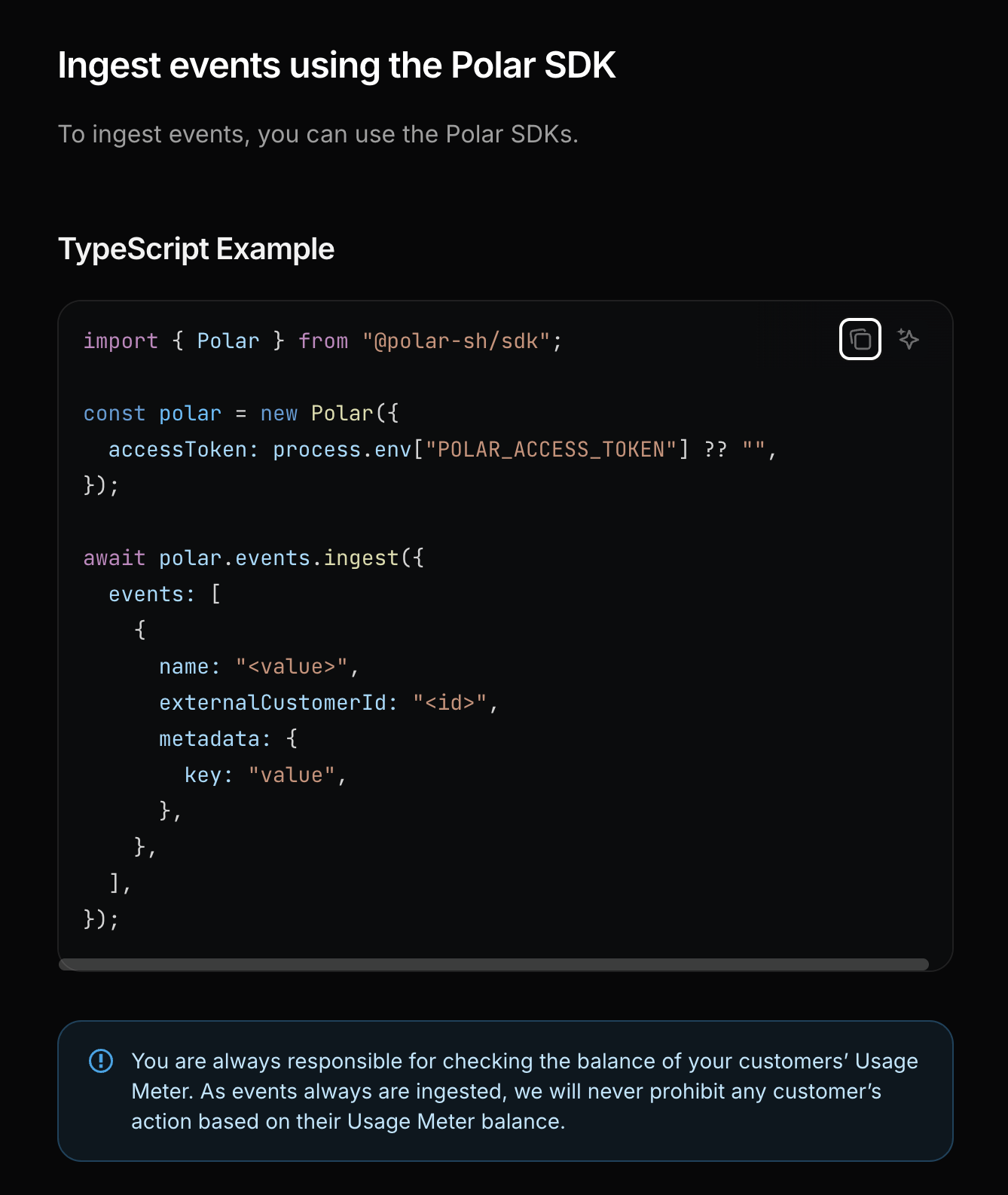Click the "const" keyword in code
The image size is (1008, 1195).
[115, 414]
